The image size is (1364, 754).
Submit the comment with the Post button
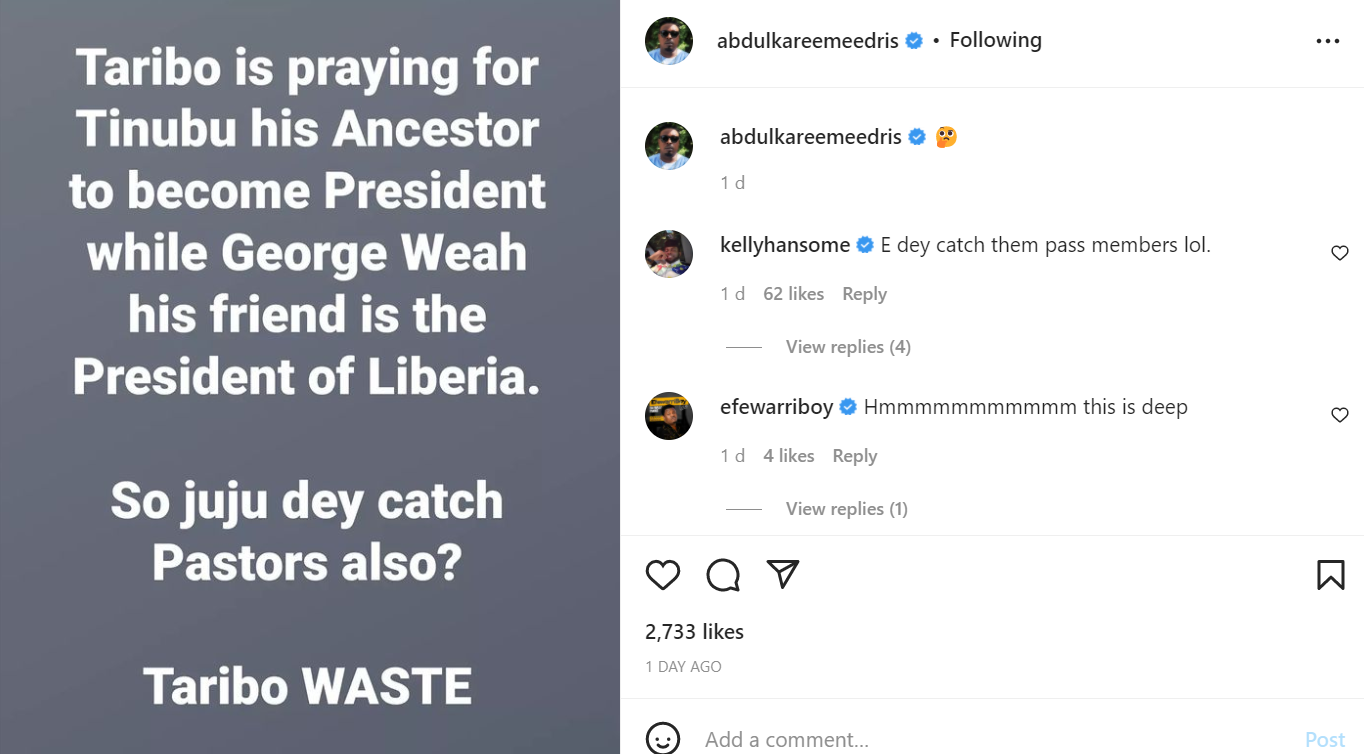[x=1324, y=739]
